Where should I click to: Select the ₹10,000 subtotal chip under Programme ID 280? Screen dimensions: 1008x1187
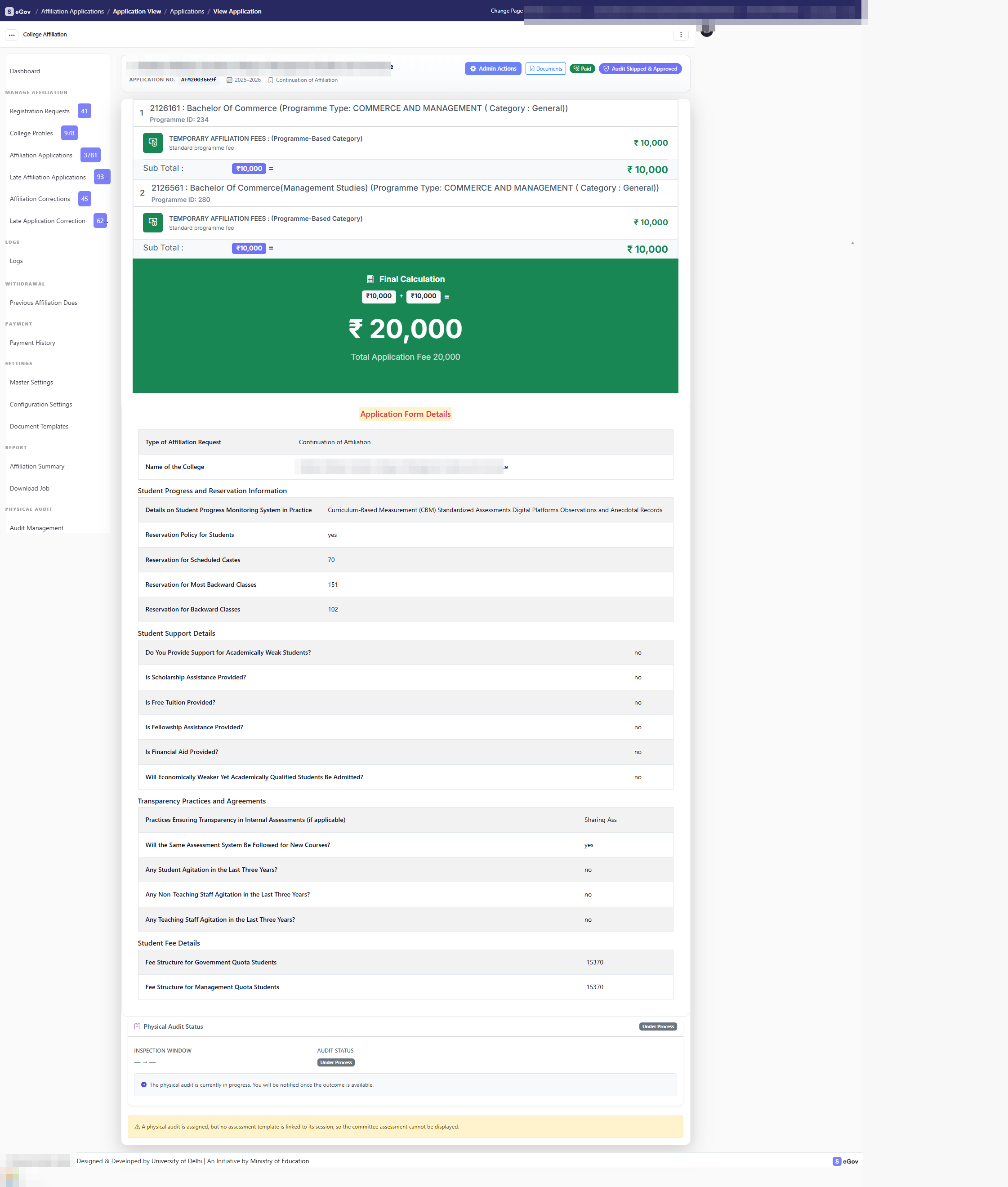249,248
